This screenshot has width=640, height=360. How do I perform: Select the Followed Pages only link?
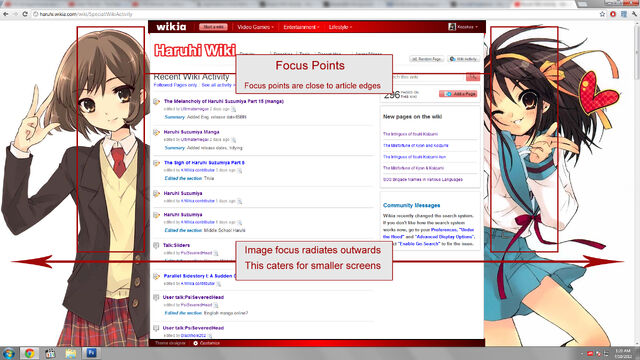175,85
